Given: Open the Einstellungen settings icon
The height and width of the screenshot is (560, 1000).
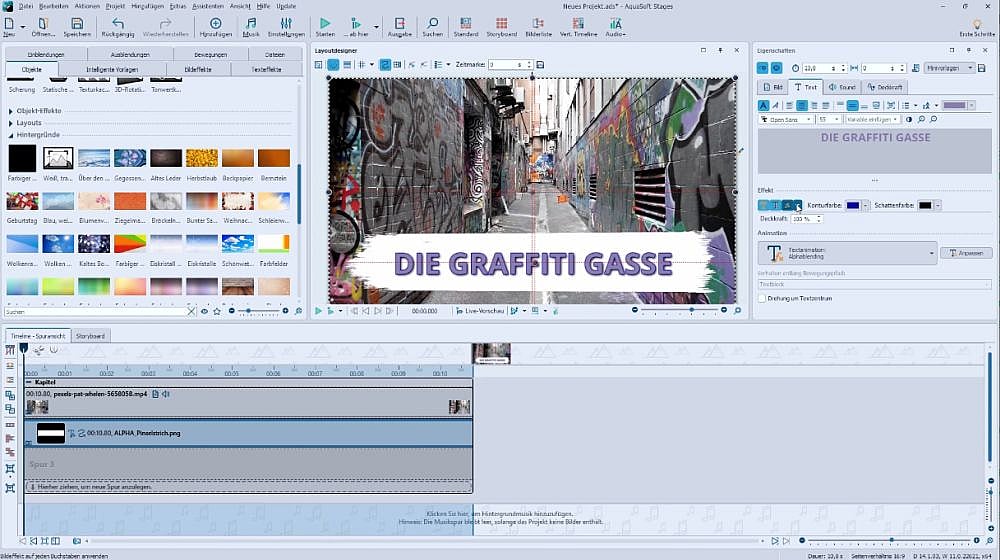Looking at the screenshot, I should [x=286, y=24].
